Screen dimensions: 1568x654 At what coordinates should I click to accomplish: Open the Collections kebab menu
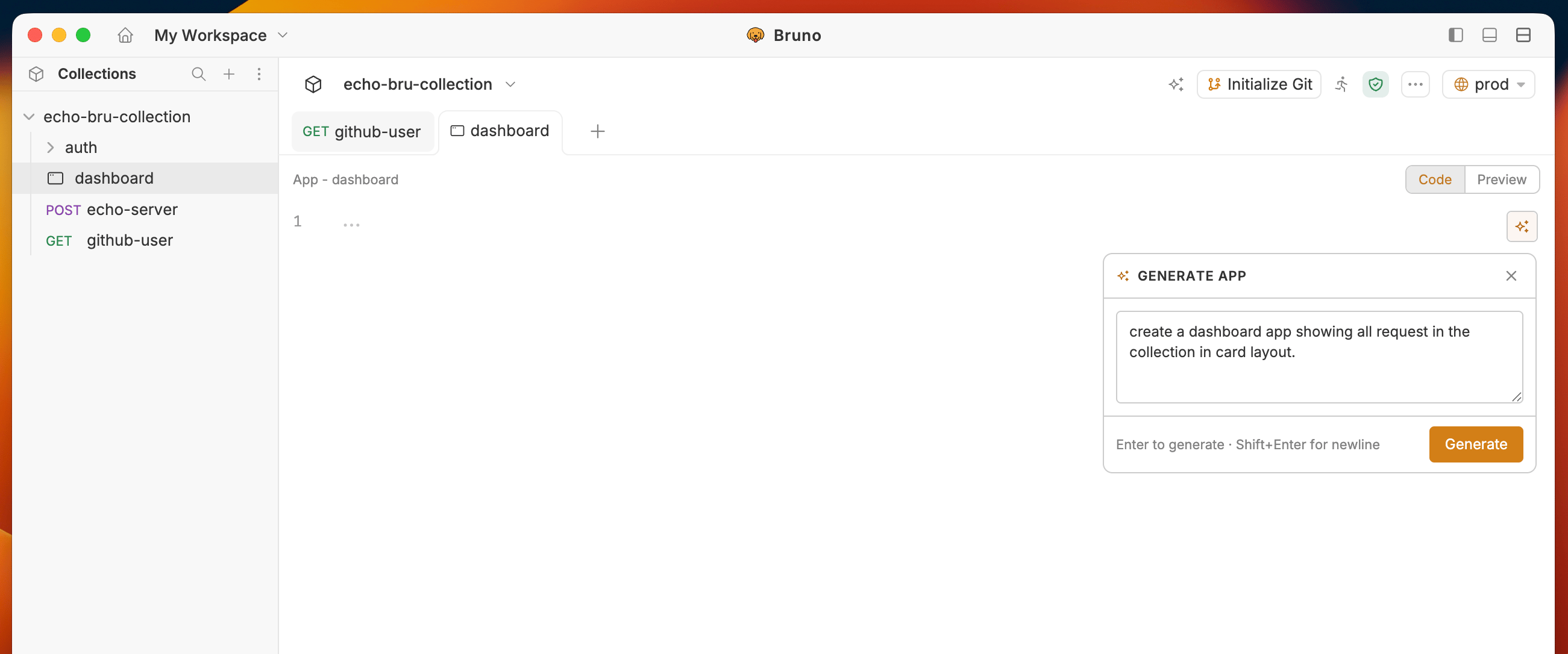[x=259, y=74]
